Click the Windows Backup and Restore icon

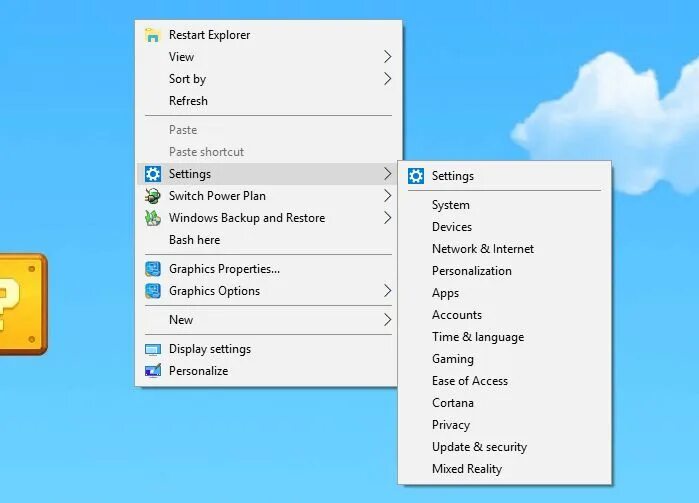pyautogui.click(x=152, y=218)
